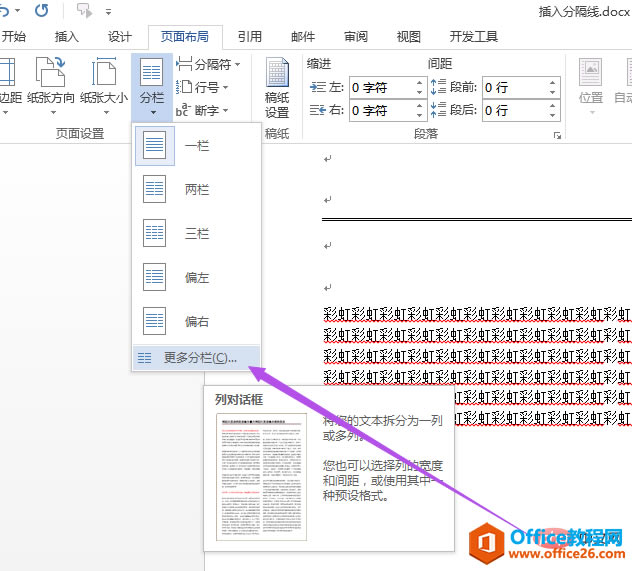The image size is (632, 571).
Task: Choose 更多分栏(C)... menu entry
Action: pyautogui.click(x=196, y=357)
